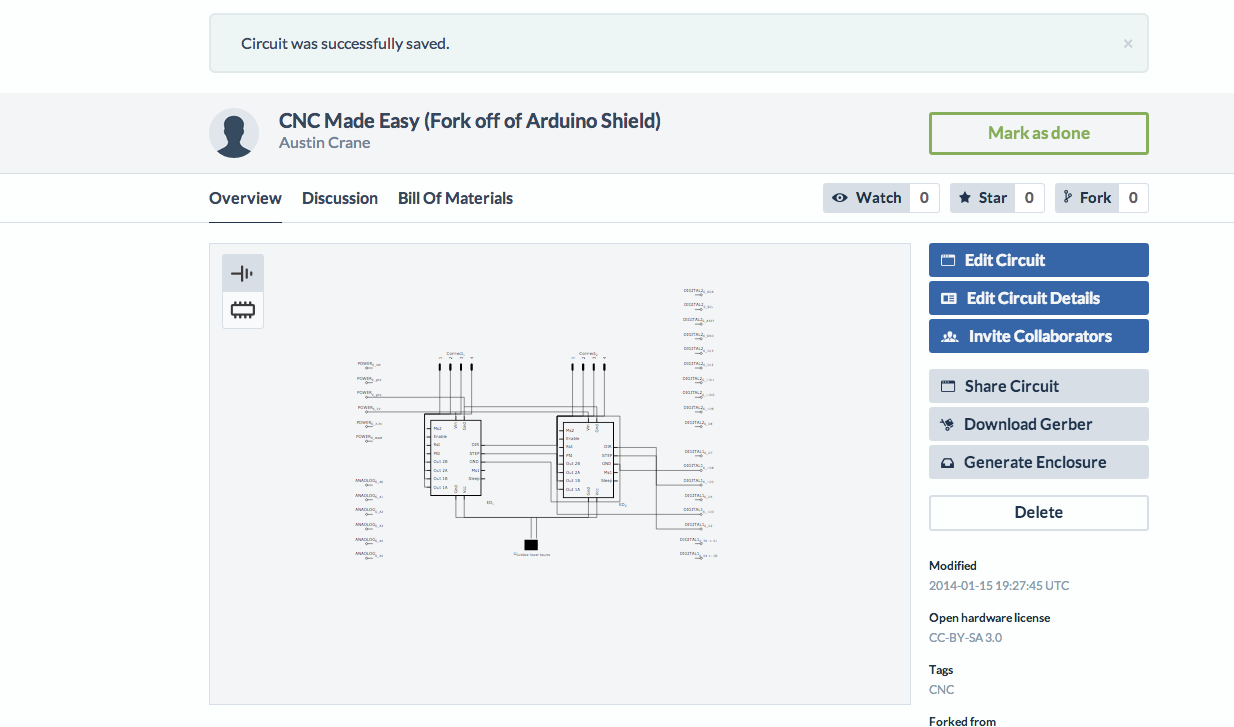The width and height of the screenshot is (1234, 727).
Task: Select the schematic view icon
Action: (242, 272)
